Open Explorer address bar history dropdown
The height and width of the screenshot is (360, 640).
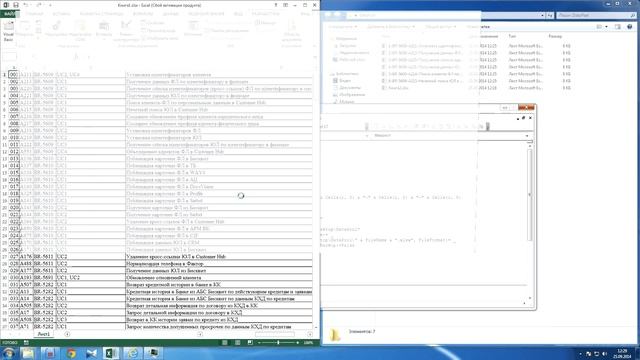point(542,15)
